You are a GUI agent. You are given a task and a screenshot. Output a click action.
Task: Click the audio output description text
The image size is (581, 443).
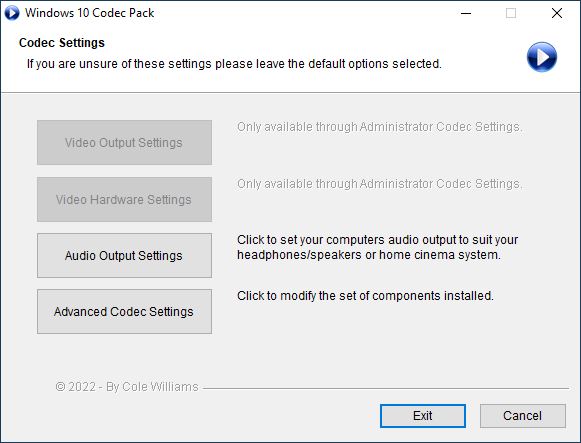pos(377,247)
